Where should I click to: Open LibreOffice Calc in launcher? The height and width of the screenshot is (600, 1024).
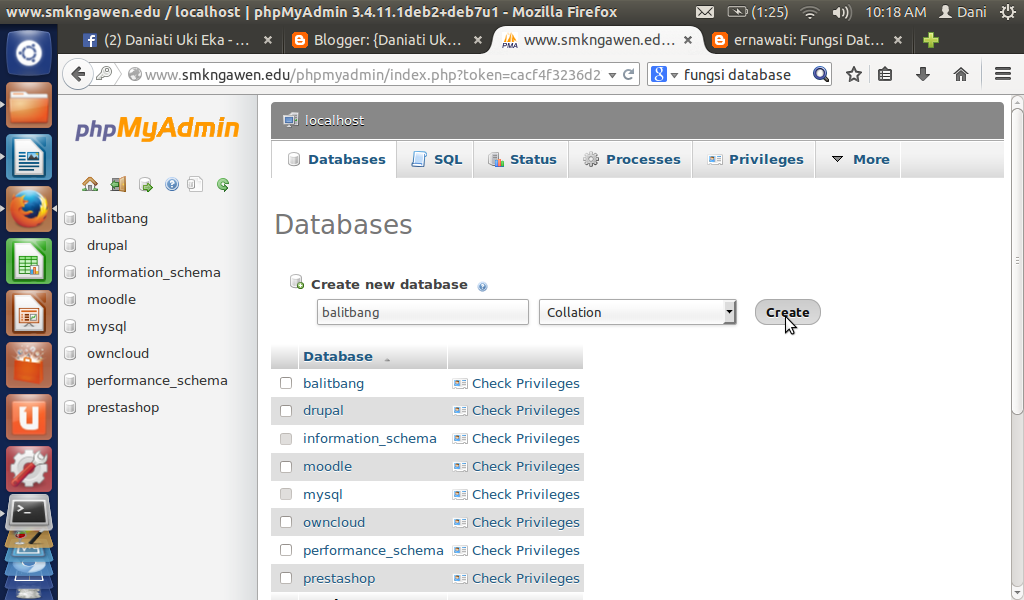click(x=29, y=261)
